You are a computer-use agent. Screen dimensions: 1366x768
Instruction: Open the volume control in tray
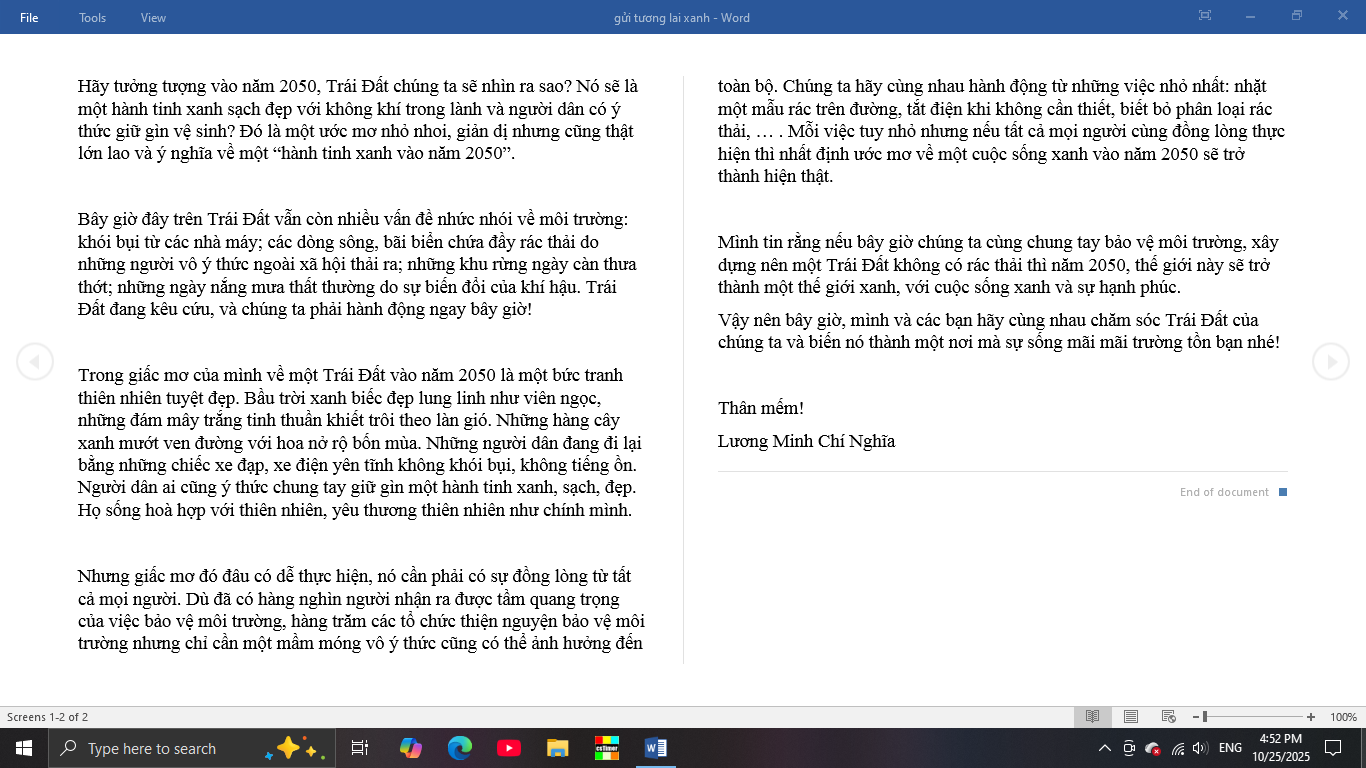tap(1200, 748)
